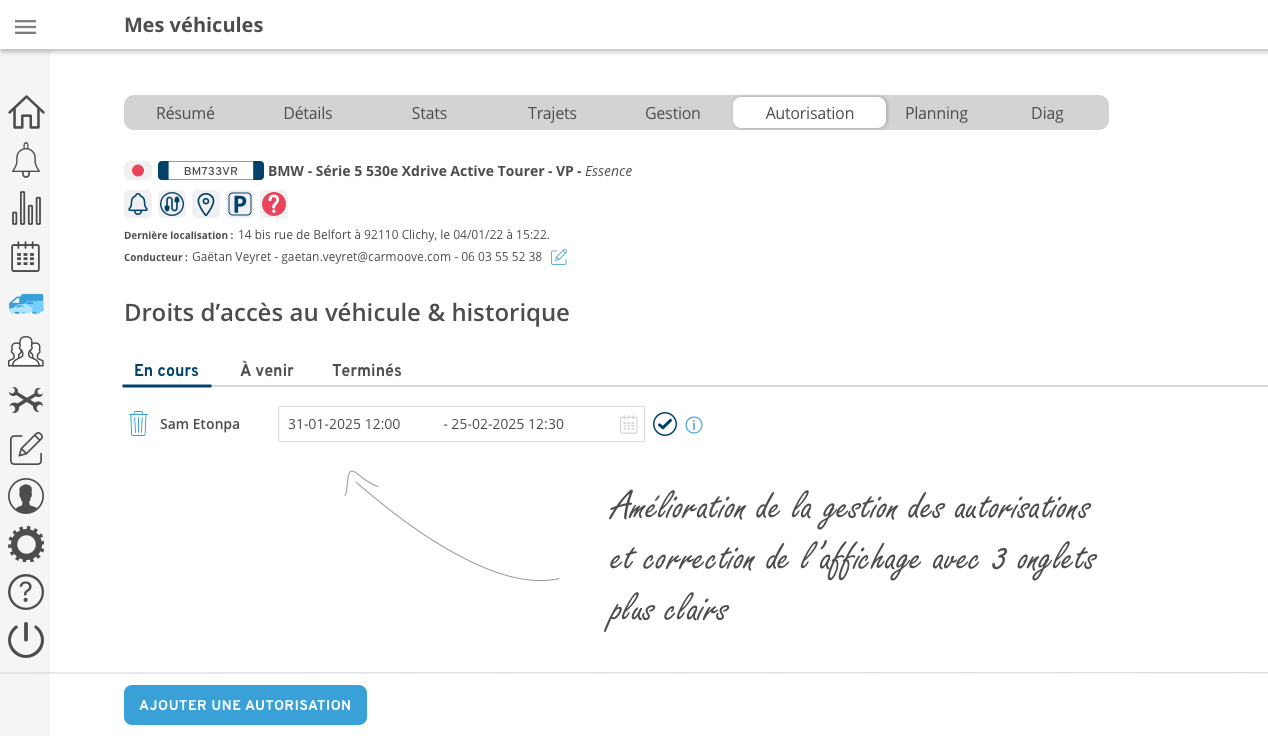The width and height of the screenshot is (1268, 736).
Task: Open statistics bar chart icon in sidebar
Action: 26,208
